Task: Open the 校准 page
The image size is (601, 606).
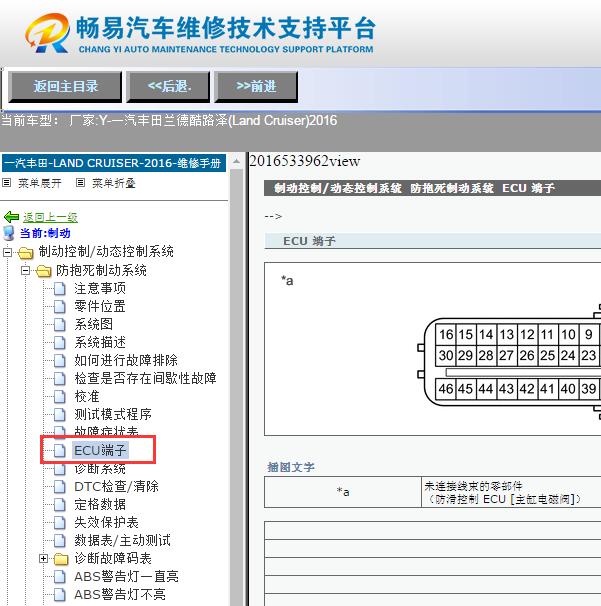Action: coord(87,397)
